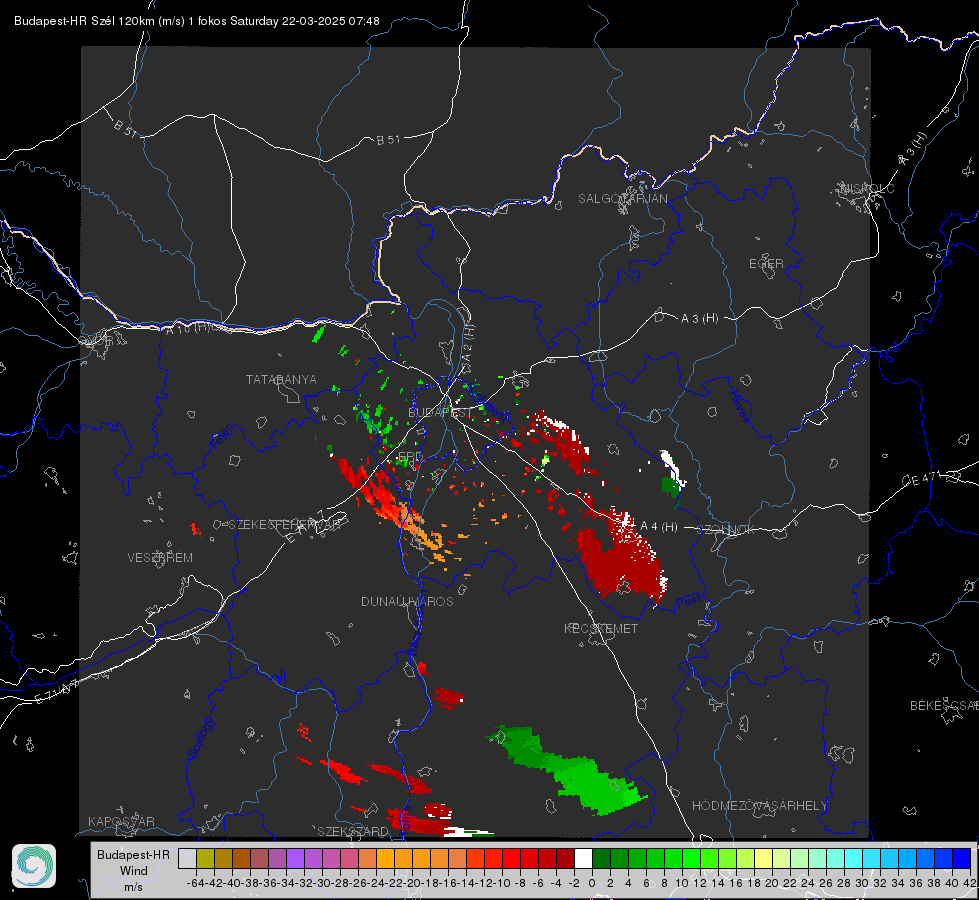This screenshot has height=900, width=979.
Task: Select the Pest county label near Kecskemét
Action: (x=689, y=602)
